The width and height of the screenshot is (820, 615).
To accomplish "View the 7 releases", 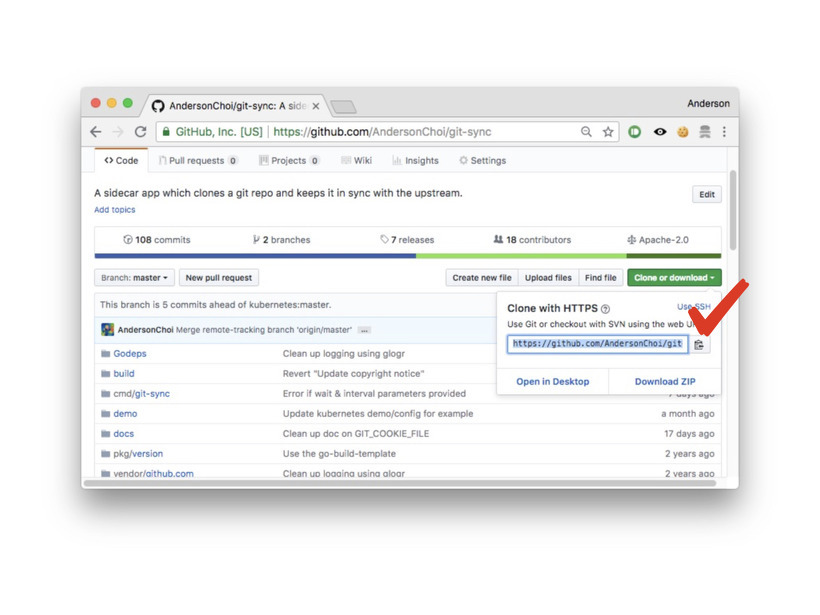I will [x=407, y=240].
